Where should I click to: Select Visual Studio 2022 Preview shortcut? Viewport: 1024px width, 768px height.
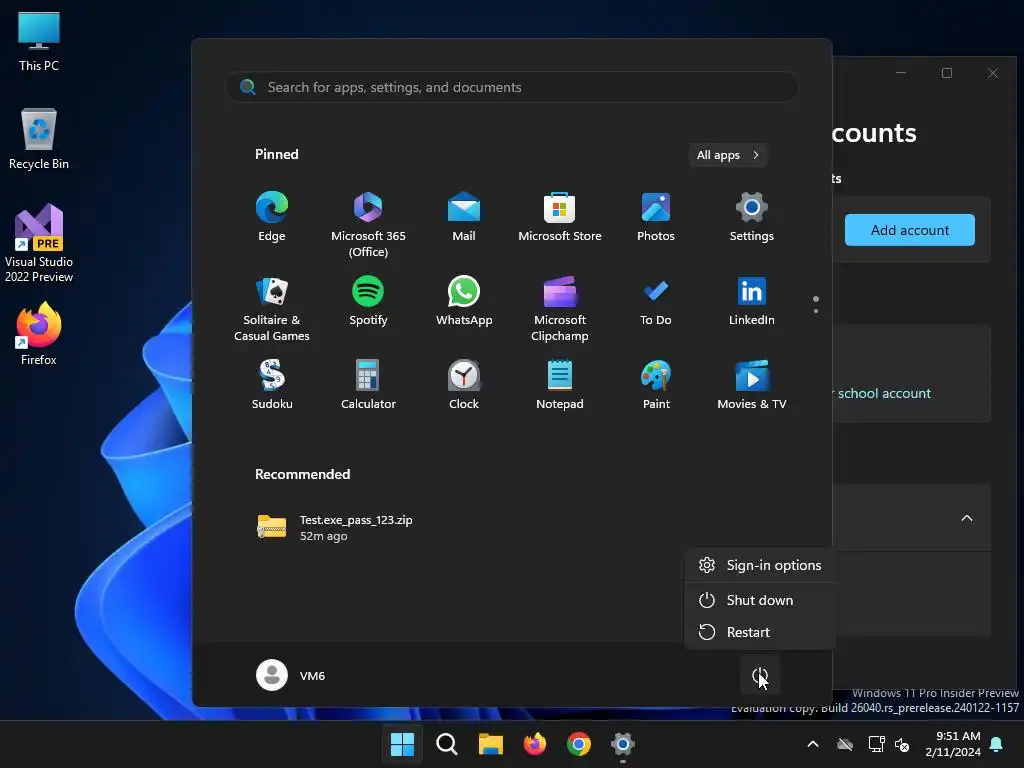pyautogui.click(x=39, y=243)
